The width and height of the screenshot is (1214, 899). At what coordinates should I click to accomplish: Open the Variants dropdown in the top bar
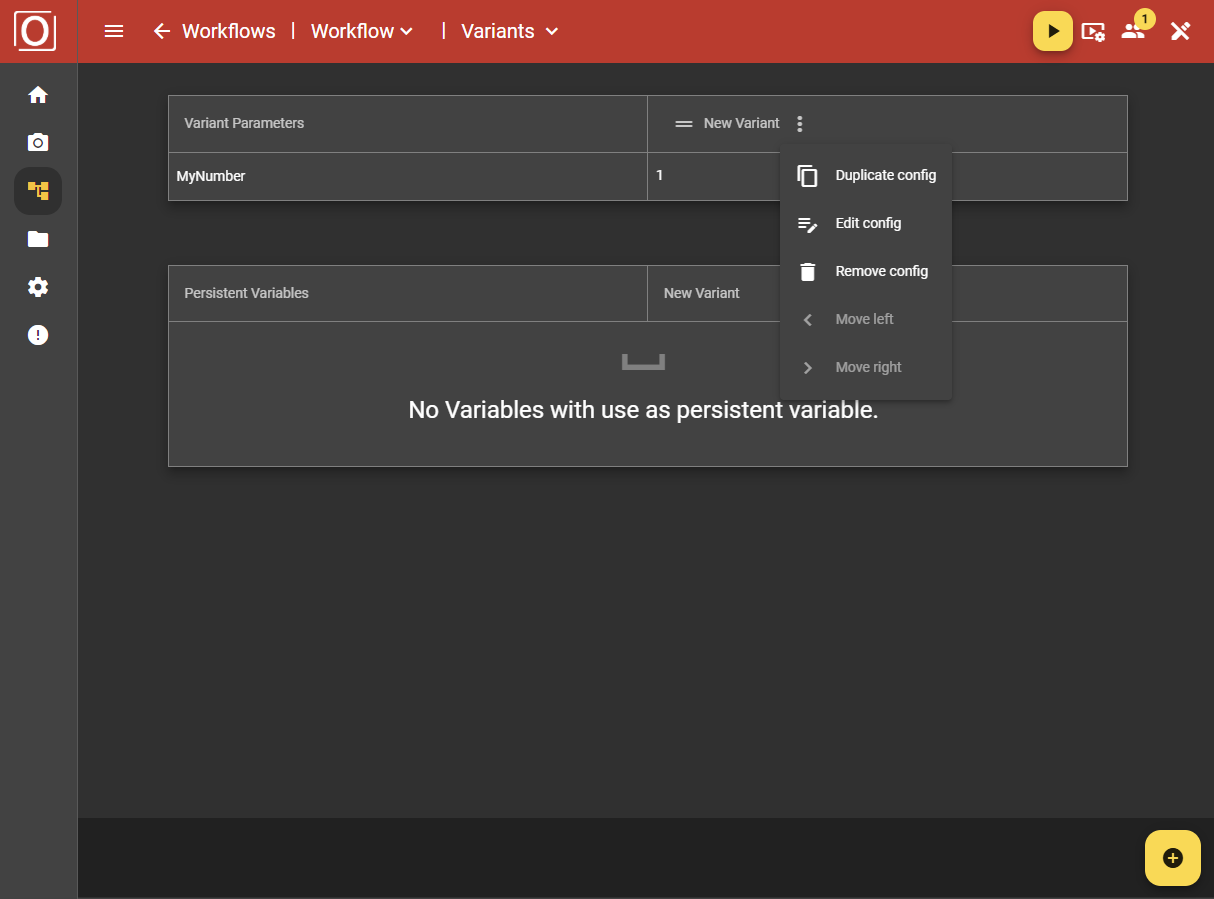tap(508, 31)
